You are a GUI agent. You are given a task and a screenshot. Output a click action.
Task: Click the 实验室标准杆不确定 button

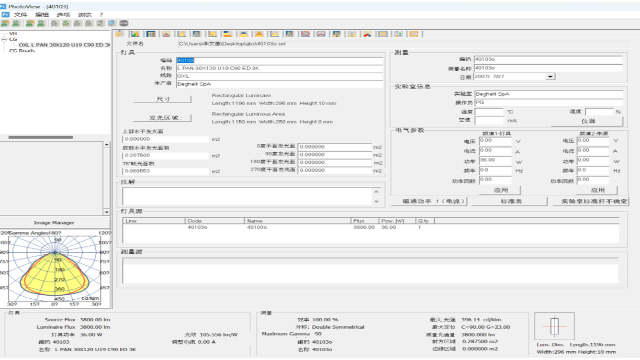tap(591, 201)
